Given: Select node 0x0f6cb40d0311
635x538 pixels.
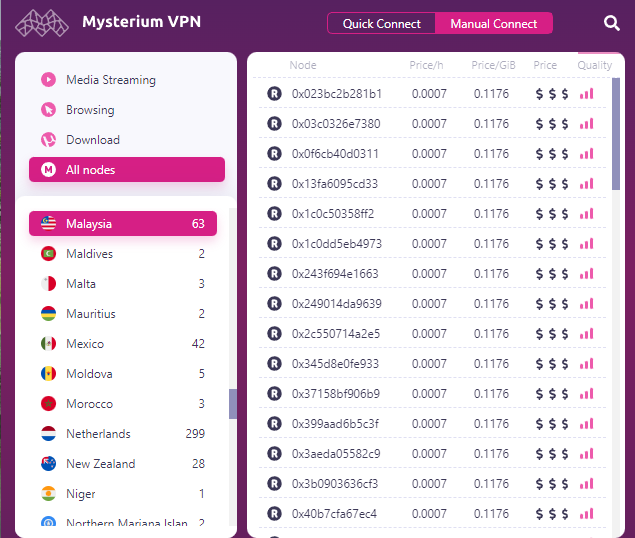Looking at the screenshot, I should (433, 154).
